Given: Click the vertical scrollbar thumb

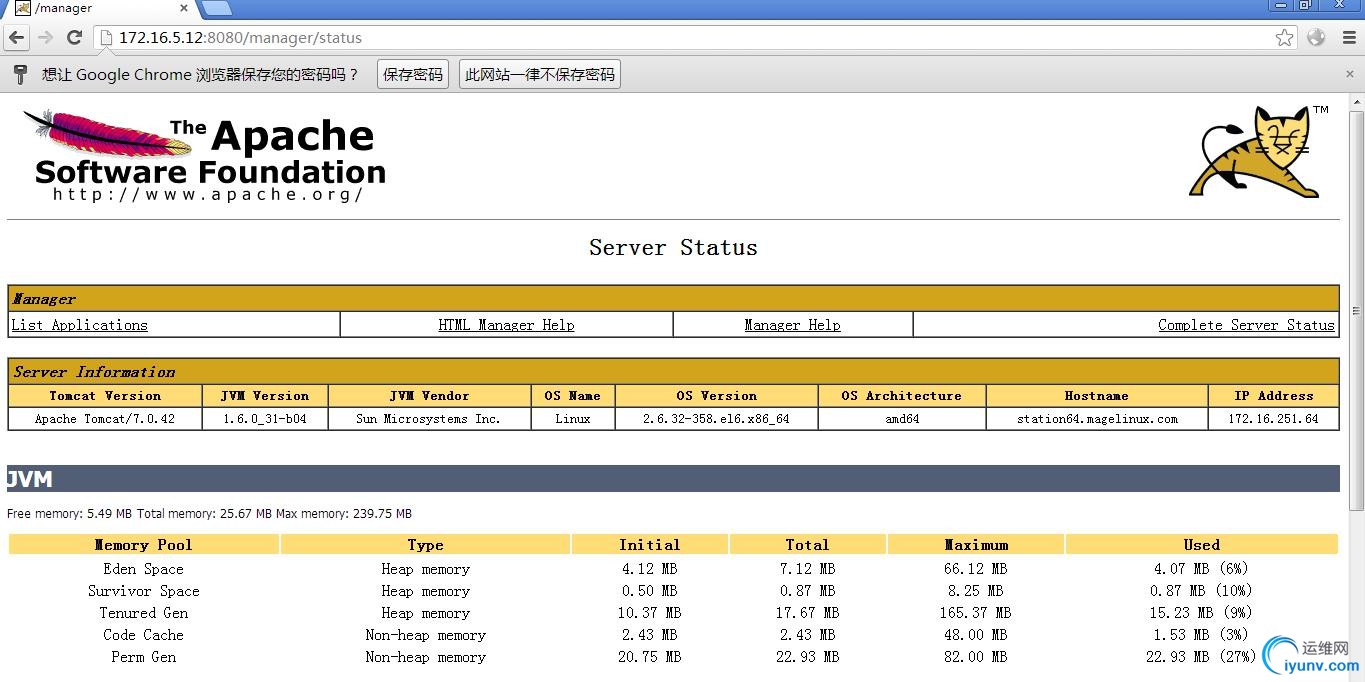Looking at the screenshot, I should click(x=1357, y=310).
